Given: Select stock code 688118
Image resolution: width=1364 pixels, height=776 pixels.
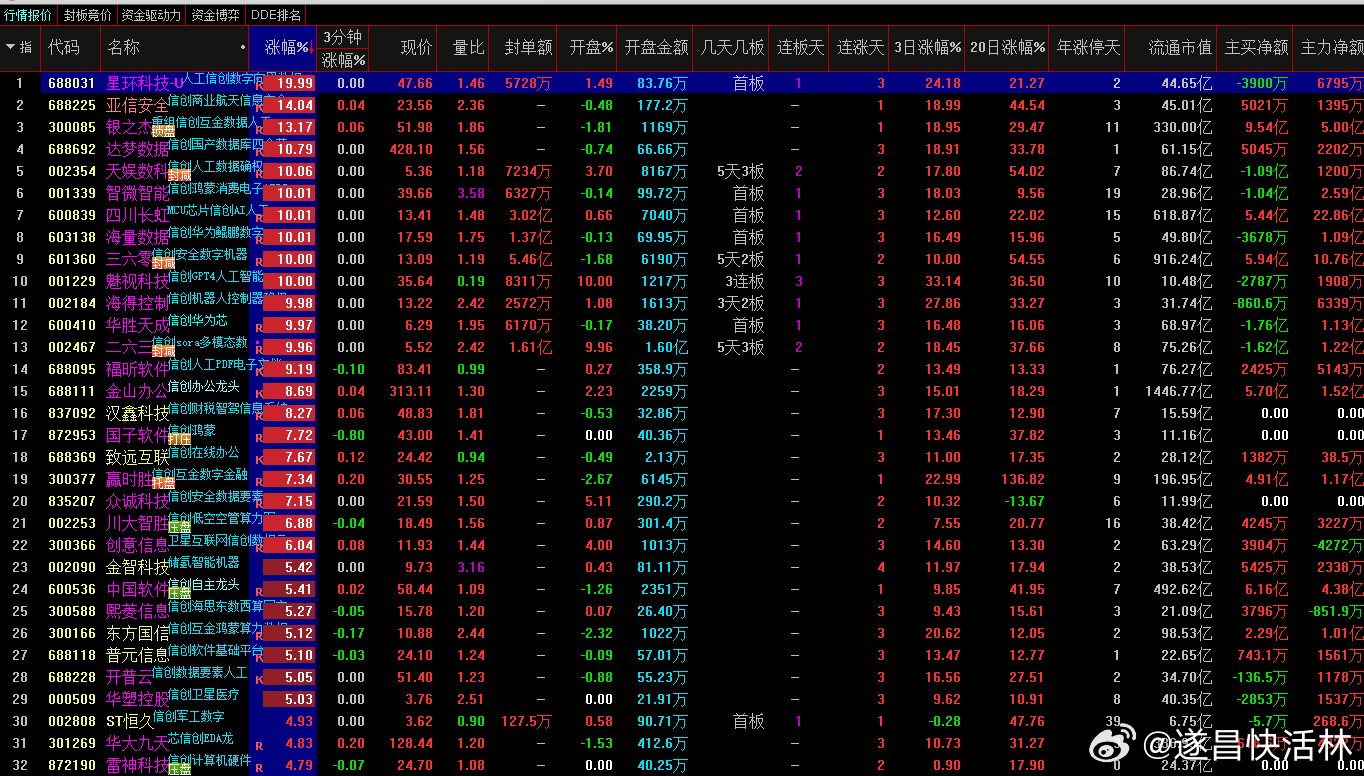Looking at the screenshot, I should tap(72, 655).
